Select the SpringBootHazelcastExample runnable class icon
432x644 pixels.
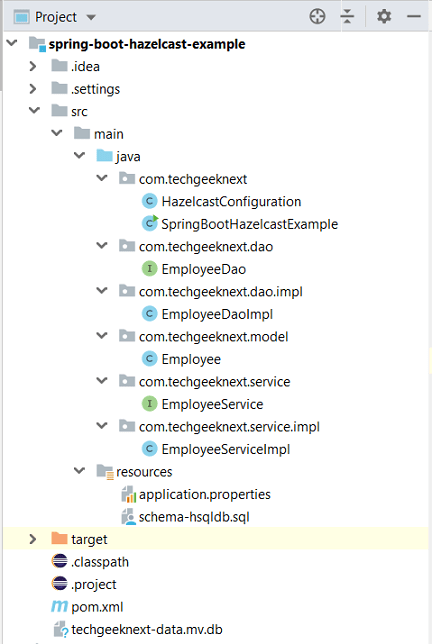[150, 223]
